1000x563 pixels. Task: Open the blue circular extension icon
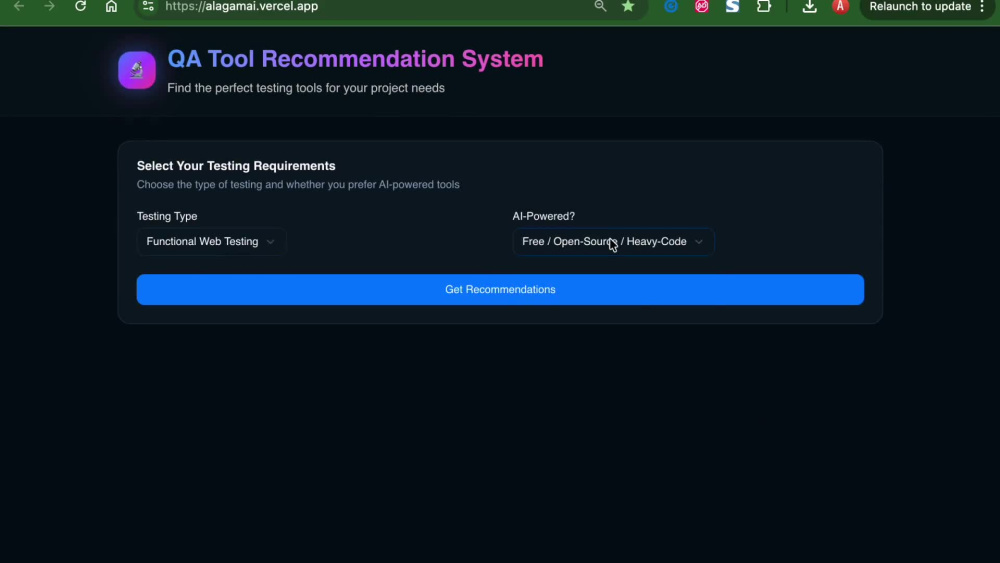671,6
